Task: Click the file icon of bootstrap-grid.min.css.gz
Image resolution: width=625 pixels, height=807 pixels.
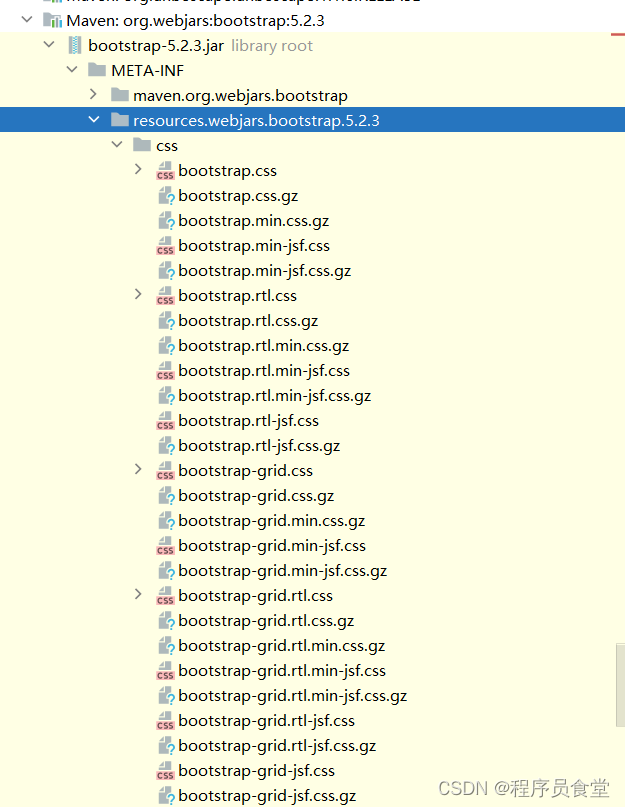Action: point(166,521)
